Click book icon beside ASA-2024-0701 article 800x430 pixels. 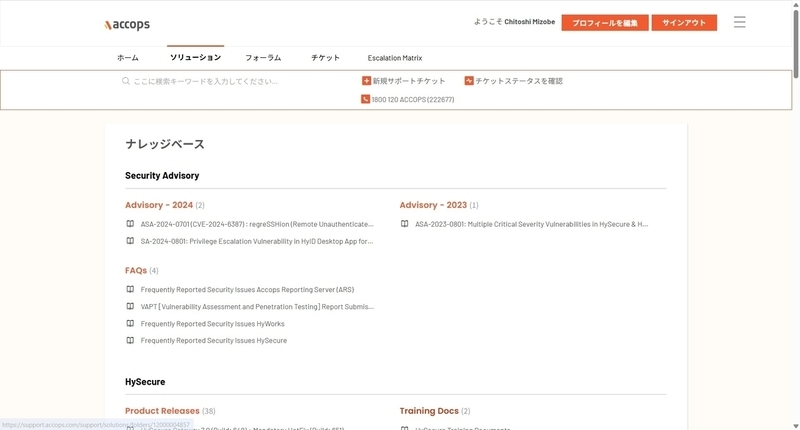(x=130, y=224)
